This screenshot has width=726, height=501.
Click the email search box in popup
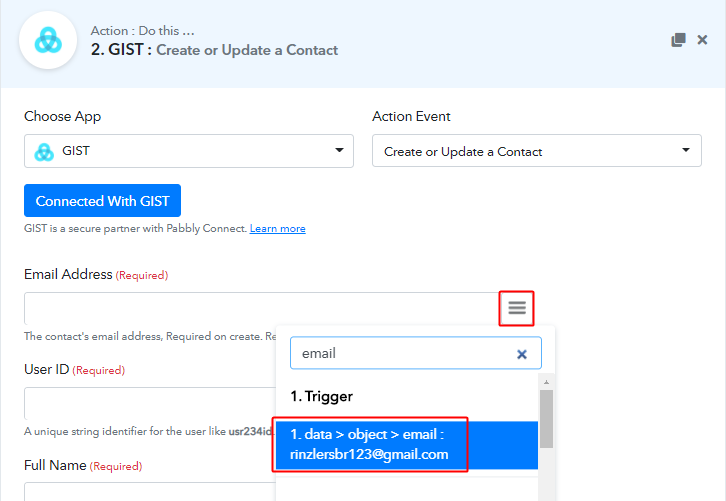416,353
